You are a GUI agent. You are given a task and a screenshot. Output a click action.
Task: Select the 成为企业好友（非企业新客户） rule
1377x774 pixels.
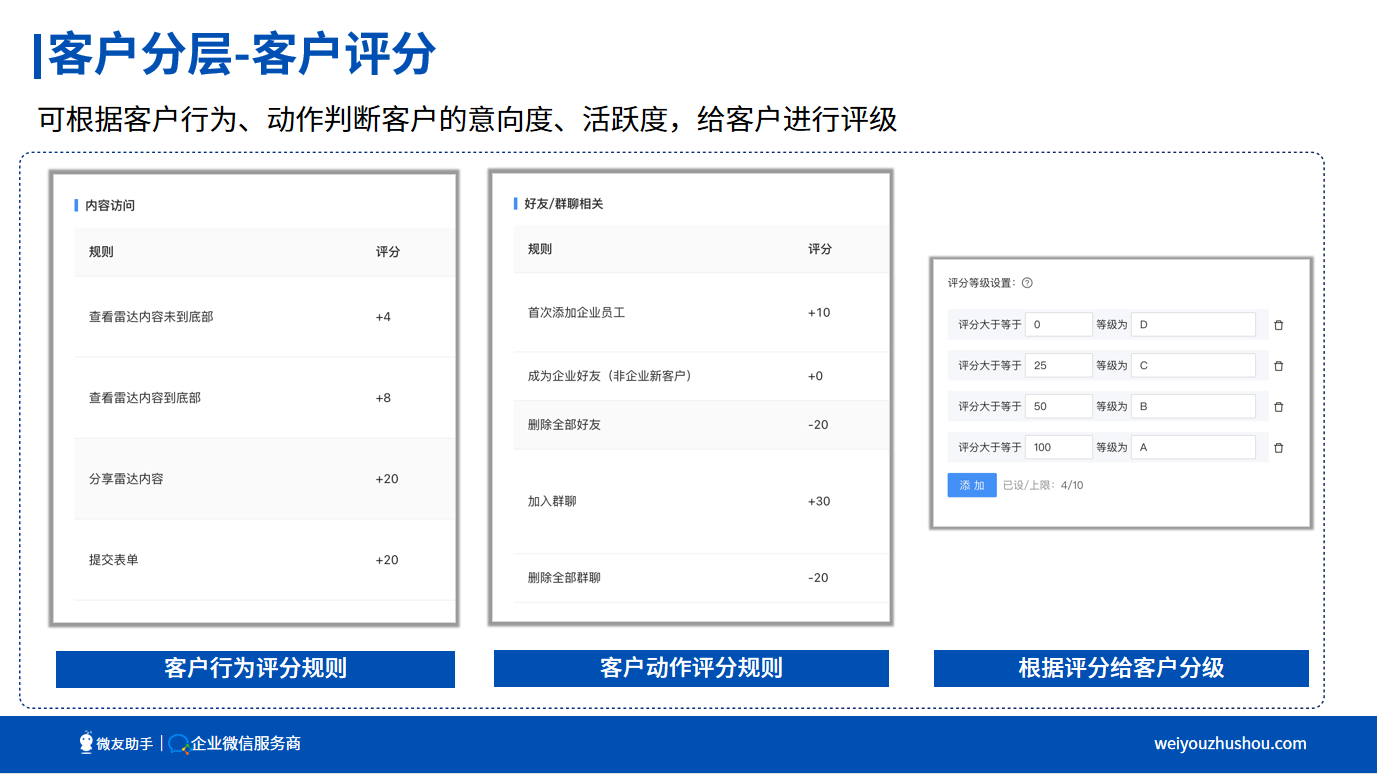click(700, 376)
